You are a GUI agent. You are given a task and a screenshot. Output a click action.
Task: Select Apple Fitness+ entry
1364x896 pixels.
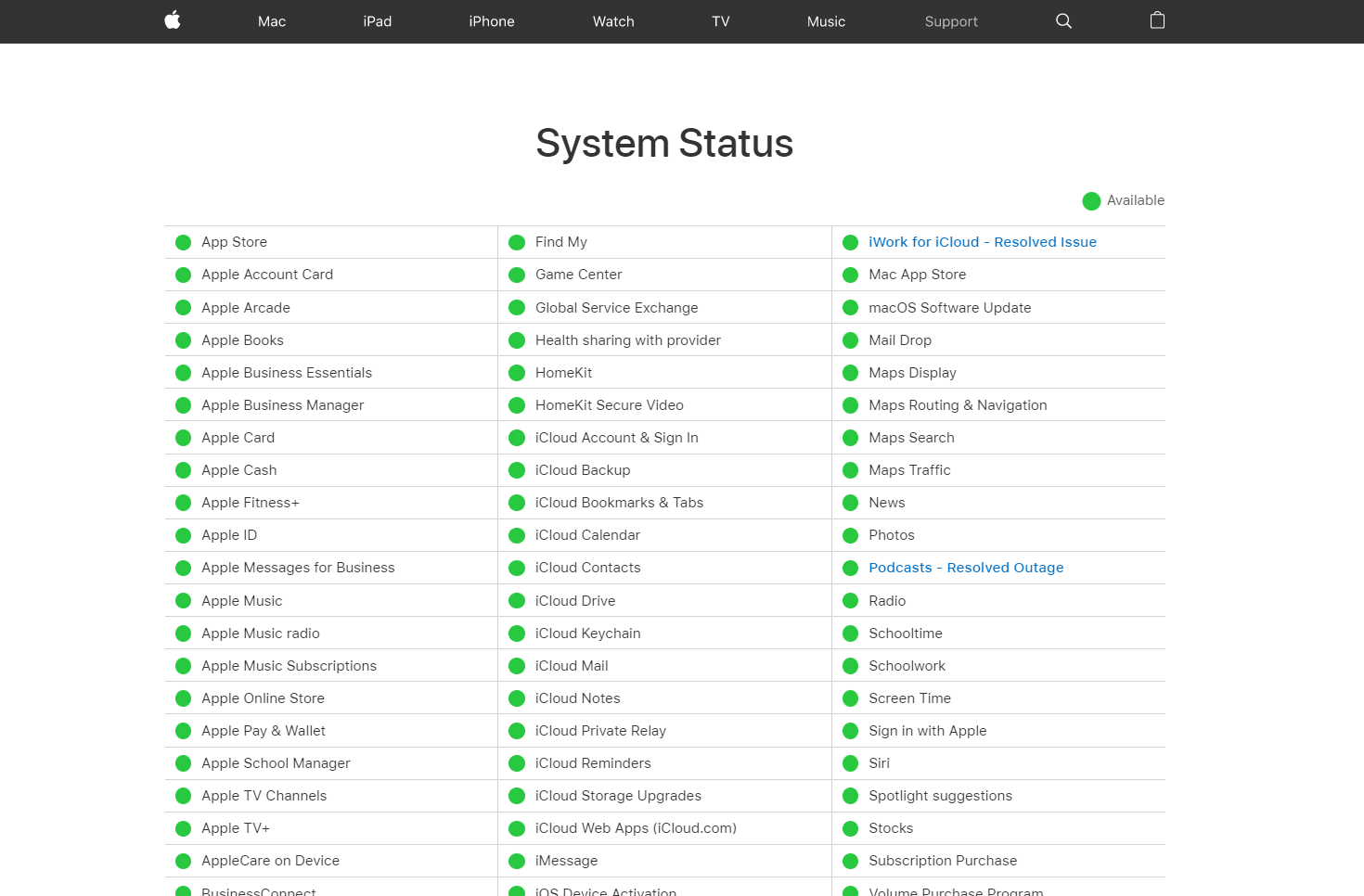point(251,503)
